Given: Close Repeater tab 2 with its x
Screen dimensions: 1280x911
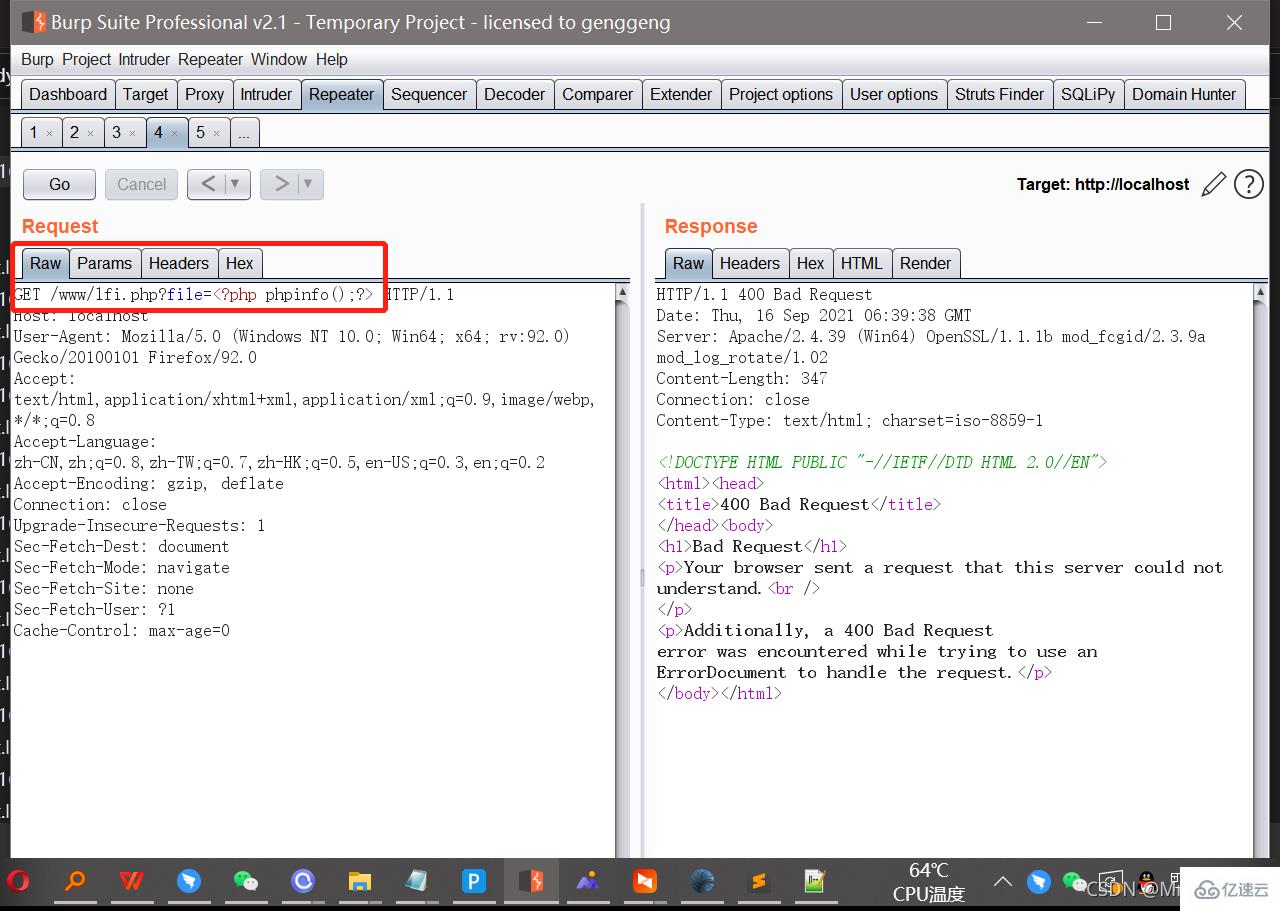Looking at the screenshot, I should pos(90,133).
